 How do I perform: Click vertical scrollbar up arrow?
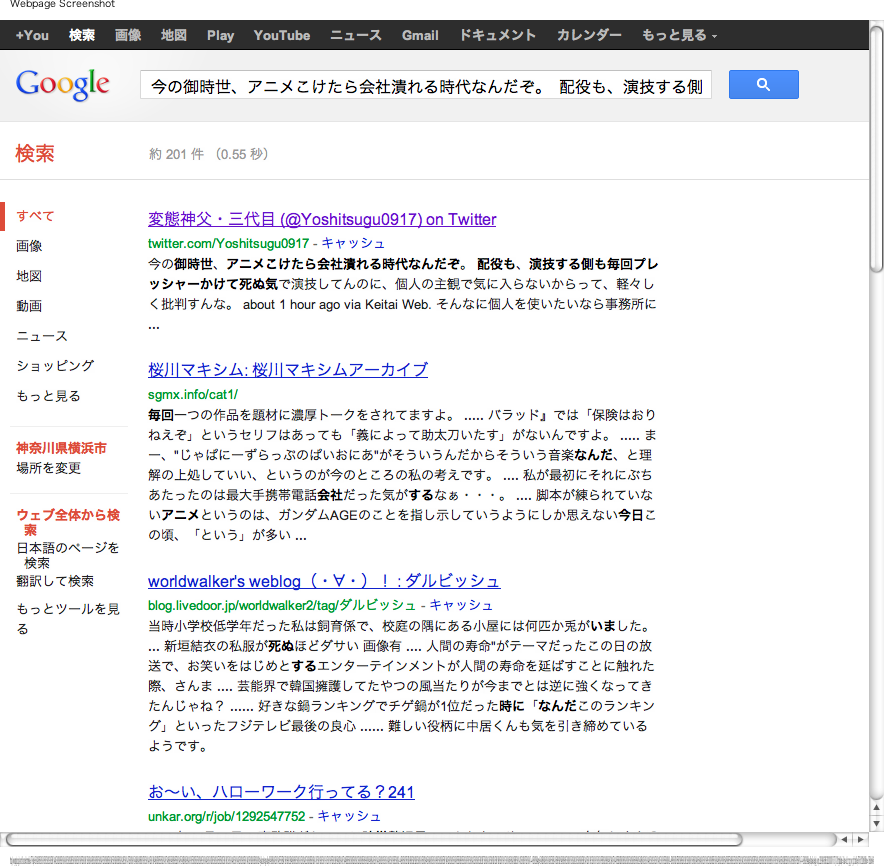click(876, 808)
